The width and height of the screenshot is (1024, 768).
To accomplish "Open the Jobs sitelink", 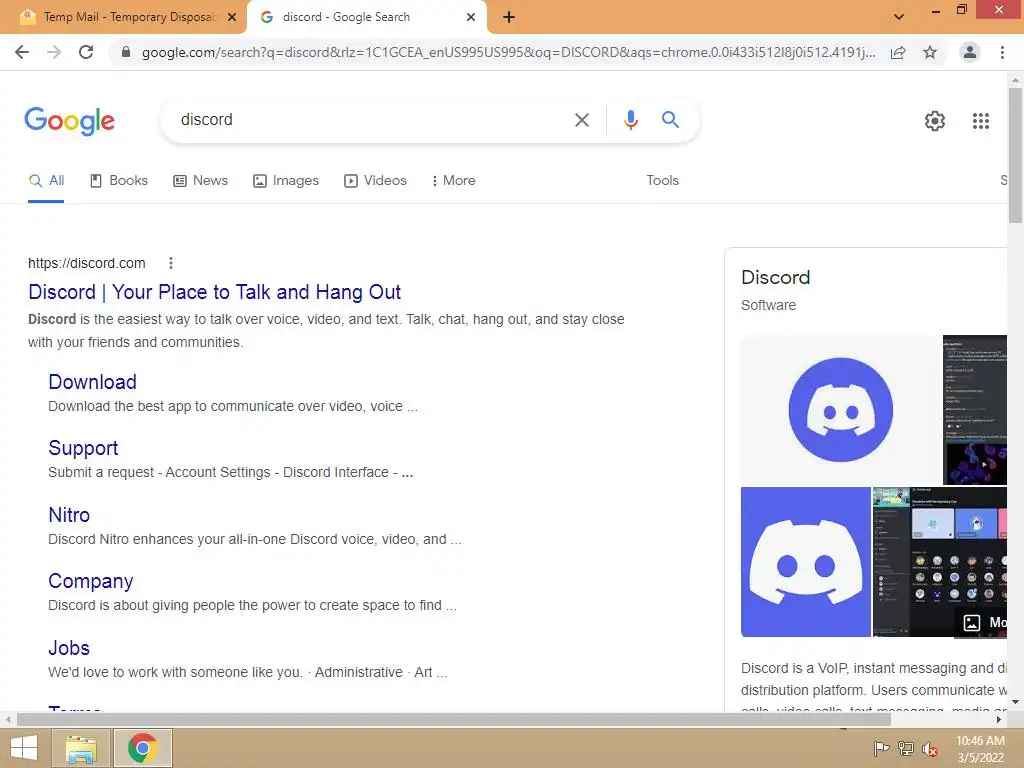I will click(x=69, y=648).
